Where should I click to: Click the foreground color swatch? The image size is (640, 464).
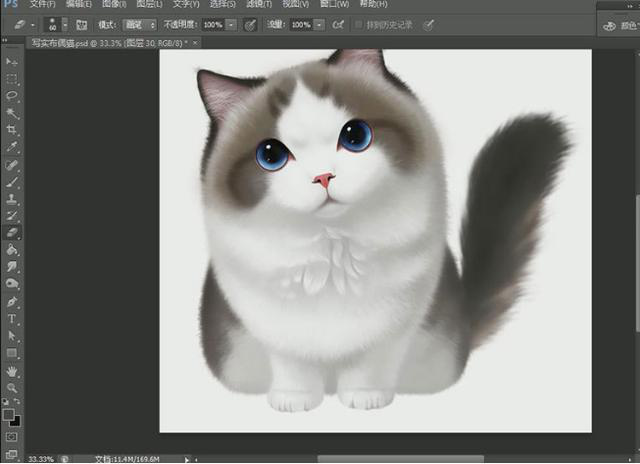9,413
